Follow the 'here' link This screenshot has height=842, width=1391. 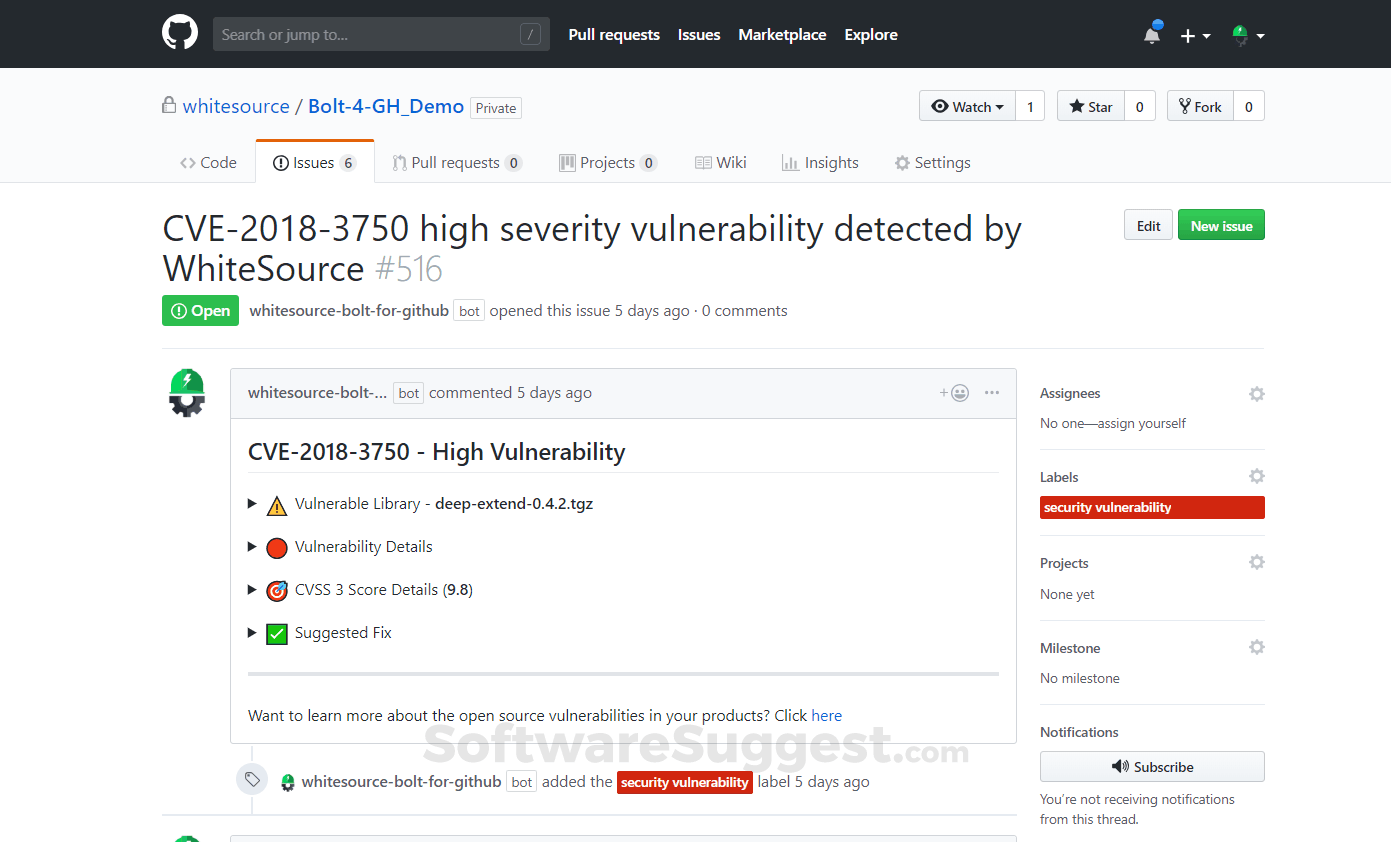tap(826, 715)
